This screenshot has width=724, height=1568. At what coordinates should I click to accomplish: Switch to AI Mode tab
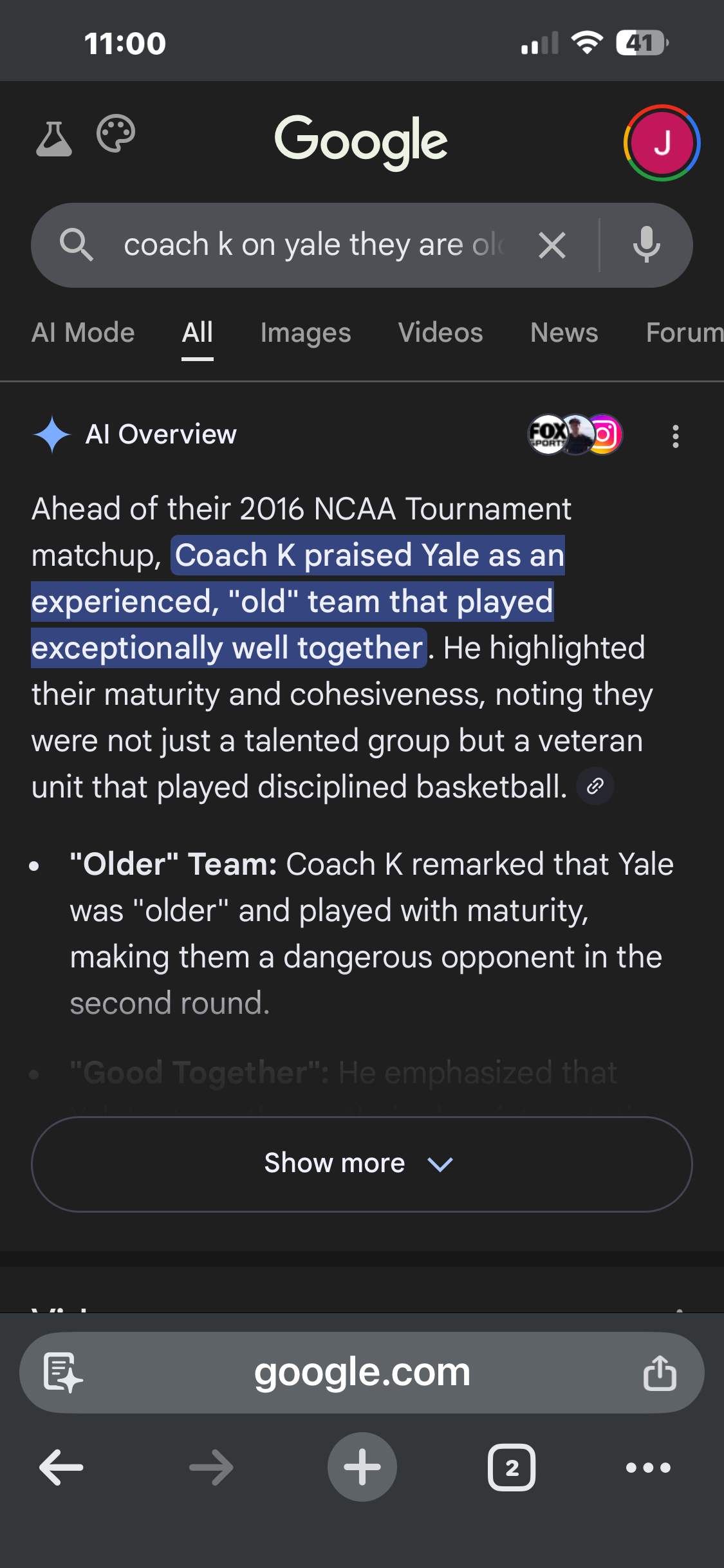point(83,333)
